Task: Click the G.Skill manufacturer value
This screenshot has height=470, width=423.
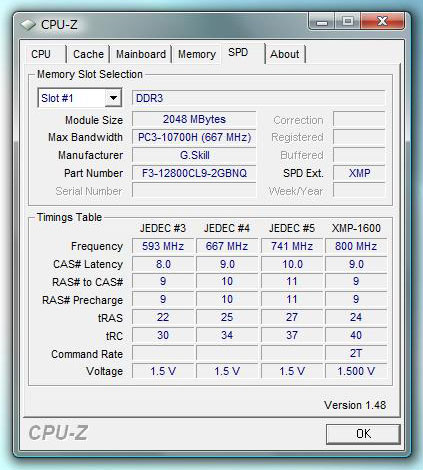Action: coord(194,155)
